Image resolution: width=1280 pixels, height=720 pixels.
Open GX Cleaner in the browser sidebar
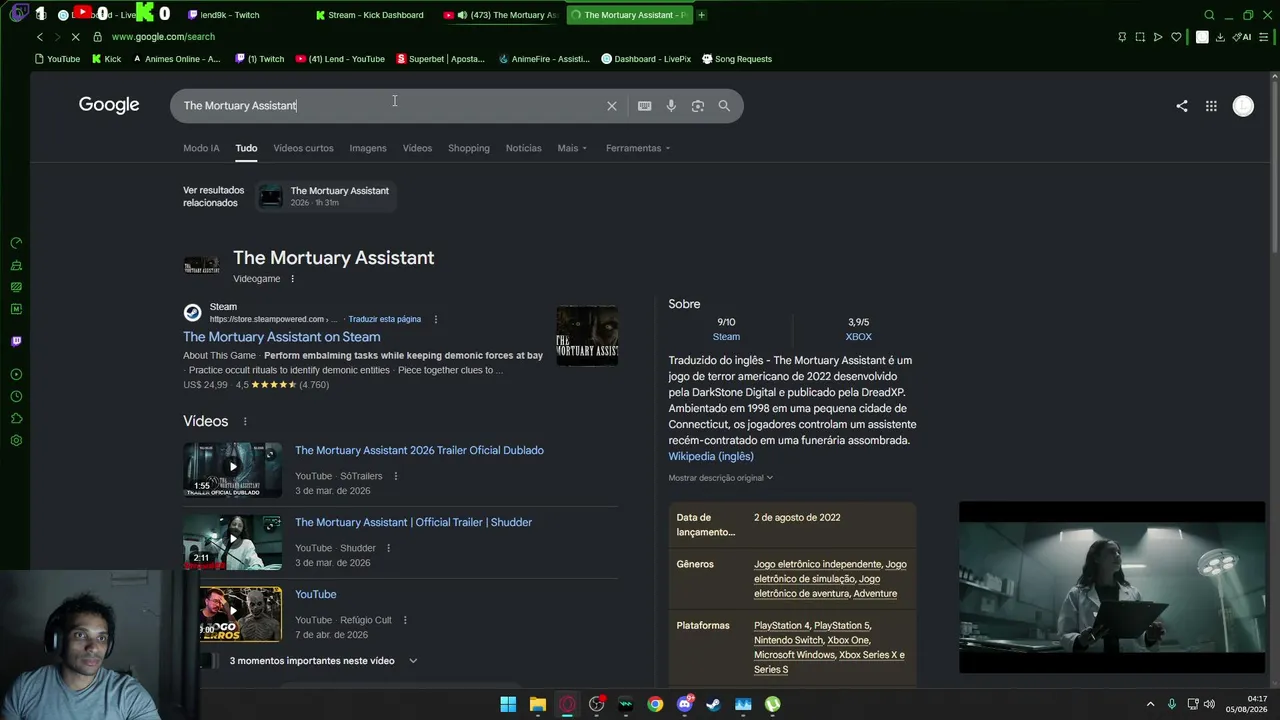click(x=16, y=265)
